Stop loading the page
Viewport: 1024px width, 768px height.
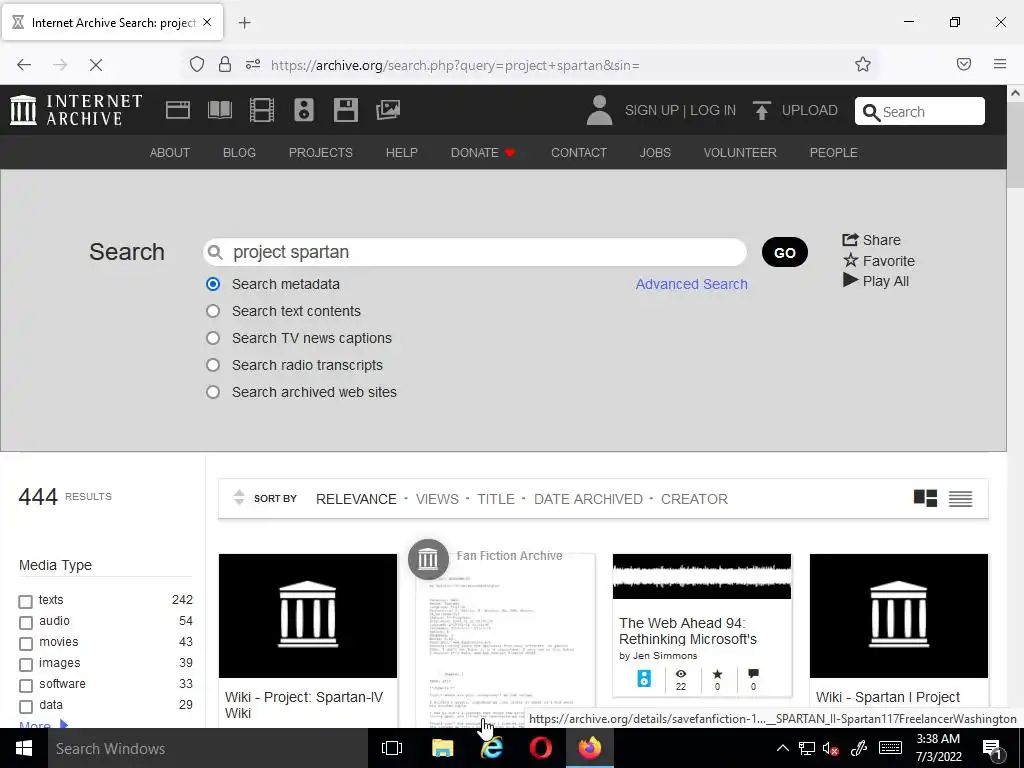(x=96, y=65)
